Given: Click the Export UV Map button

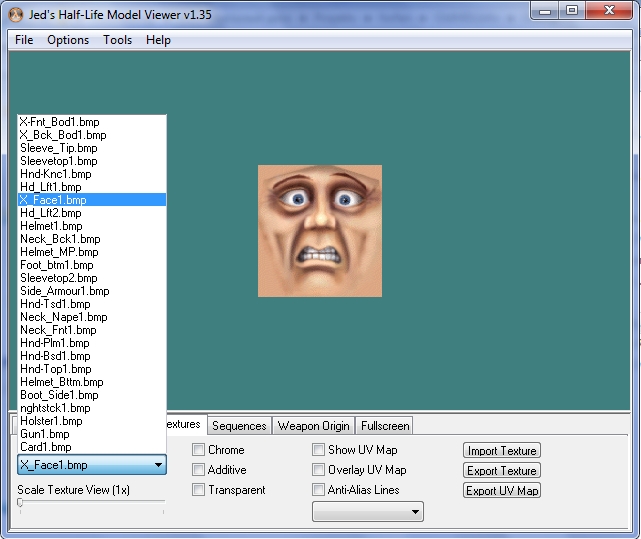Looking at the screenshot, I should click(x=502, y=491).
